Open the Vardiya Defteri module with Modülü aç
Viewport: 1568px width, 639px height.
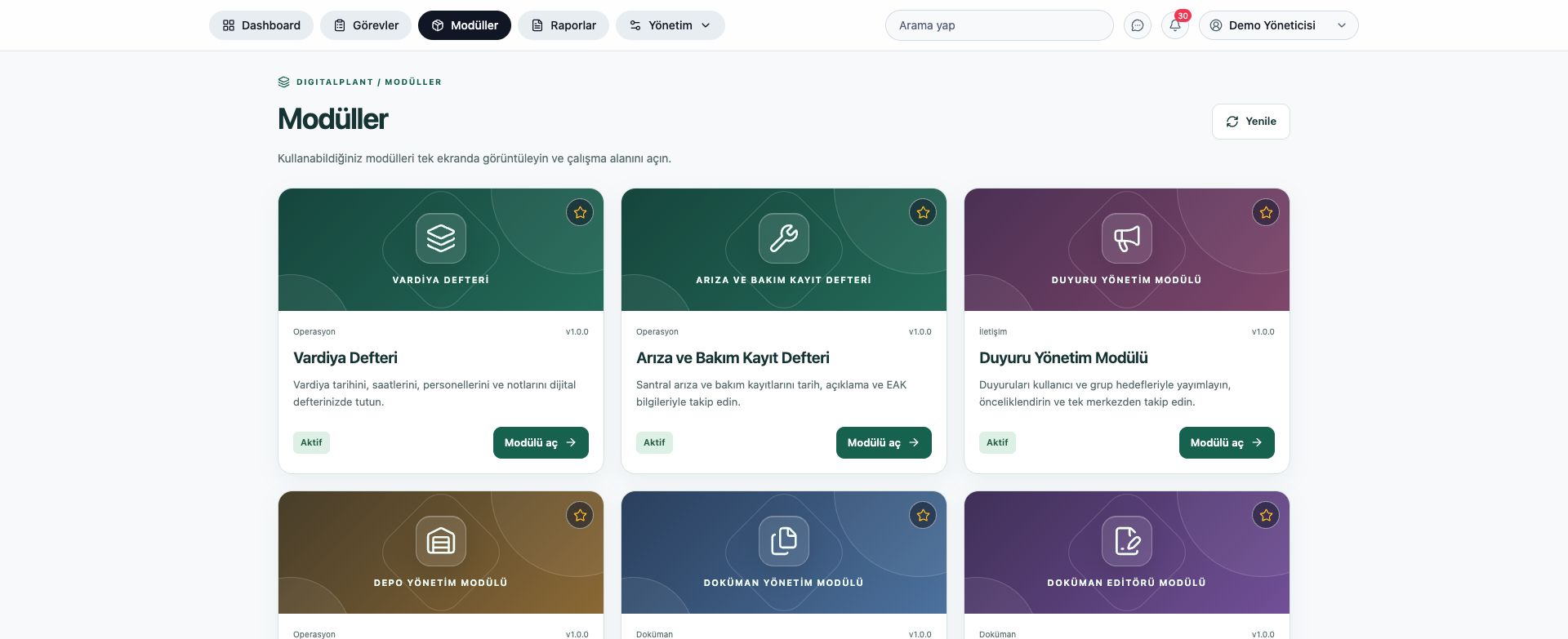pos(541,442)
